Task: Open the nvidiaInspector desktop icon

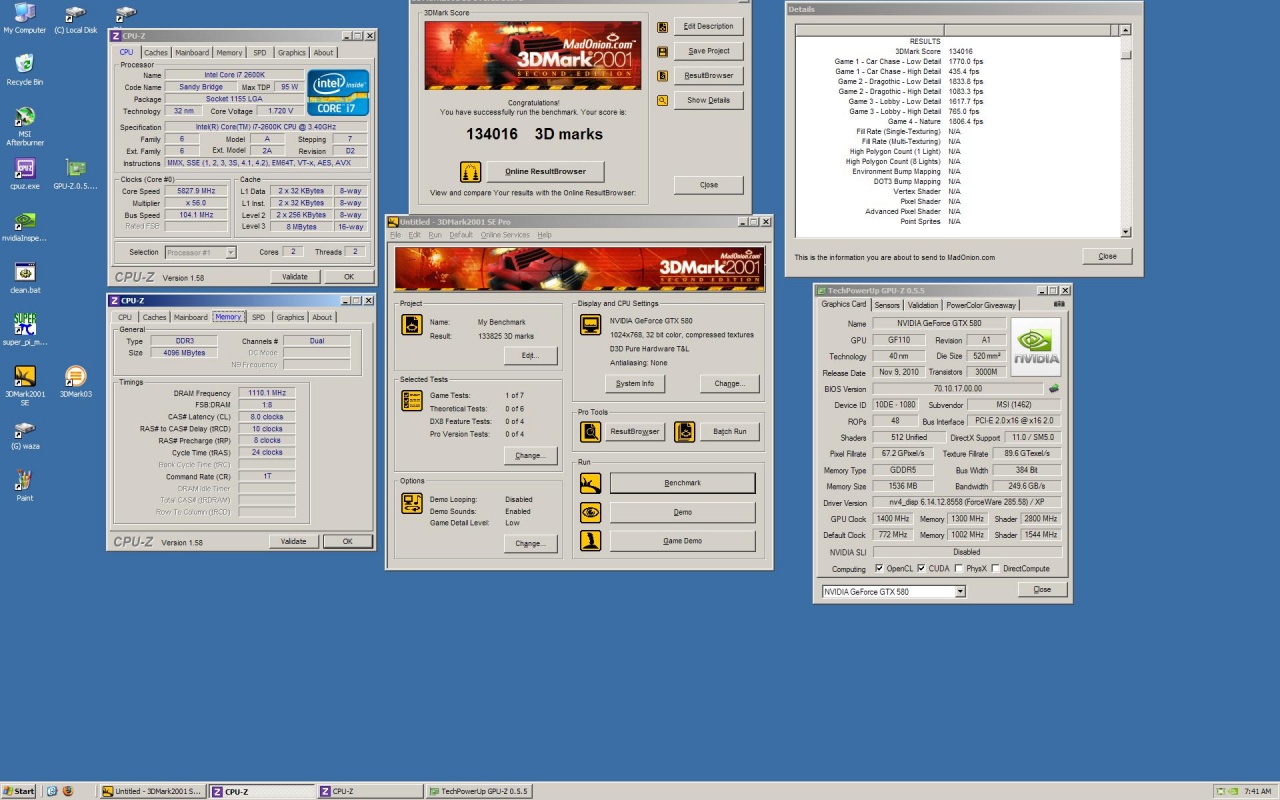Action: 25,221
